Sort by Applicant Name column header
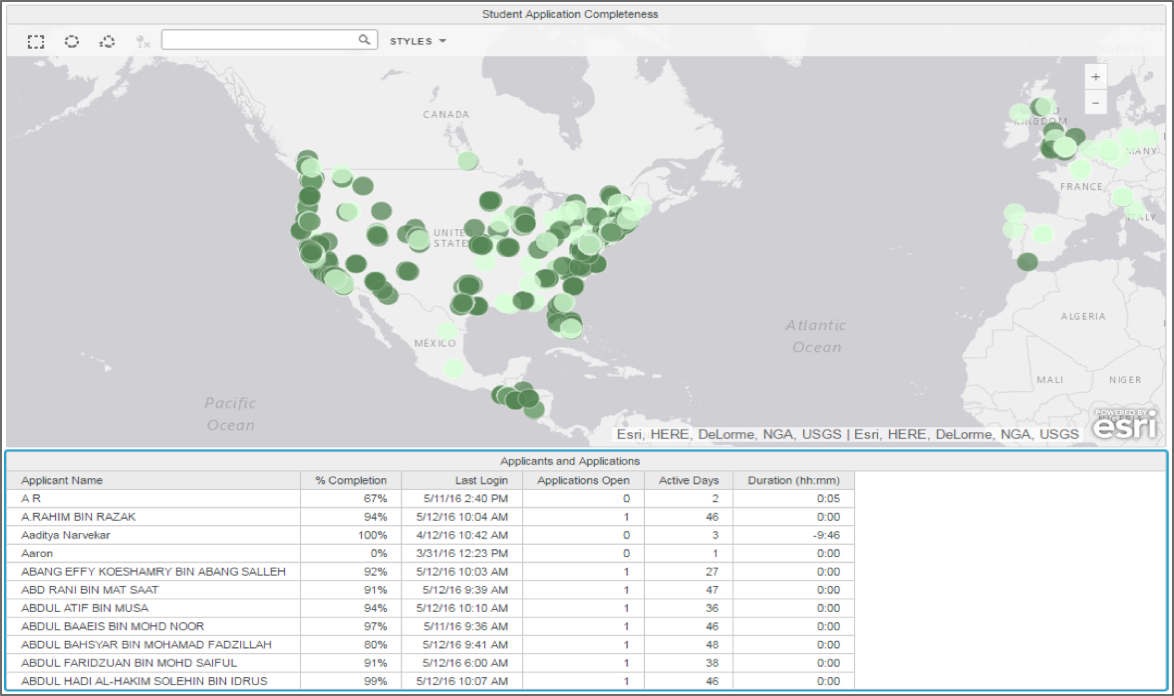Viewport: 1174px width, 696px height. click(62, 480)
